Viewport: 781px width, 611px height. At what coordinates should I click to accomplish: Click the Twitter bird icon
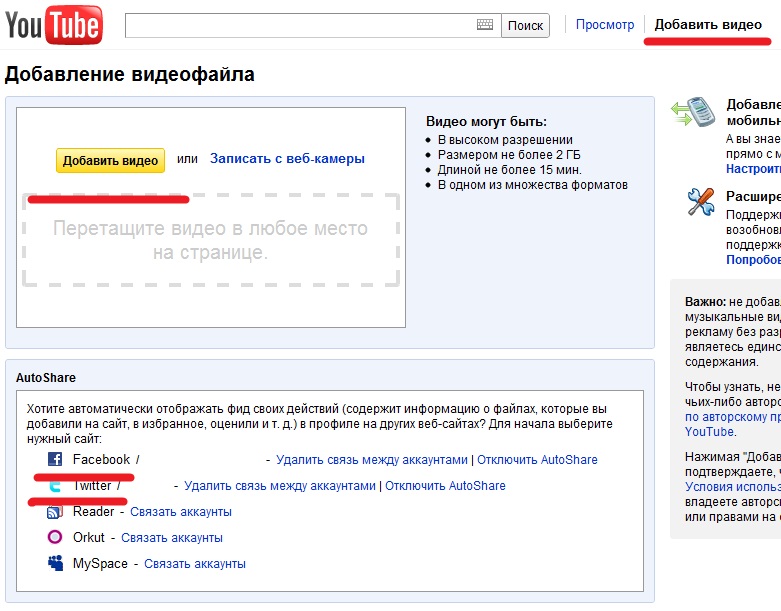point(55,486)
